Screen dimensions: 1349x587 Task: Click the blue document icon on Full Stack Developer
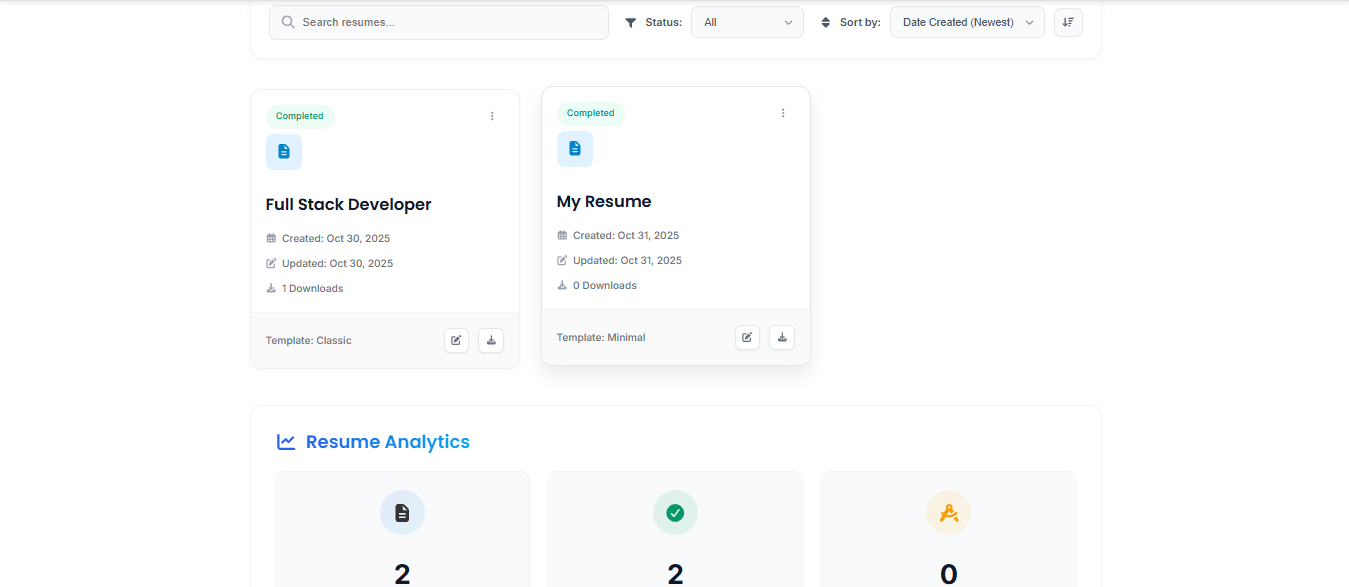[x=284, y=152]
